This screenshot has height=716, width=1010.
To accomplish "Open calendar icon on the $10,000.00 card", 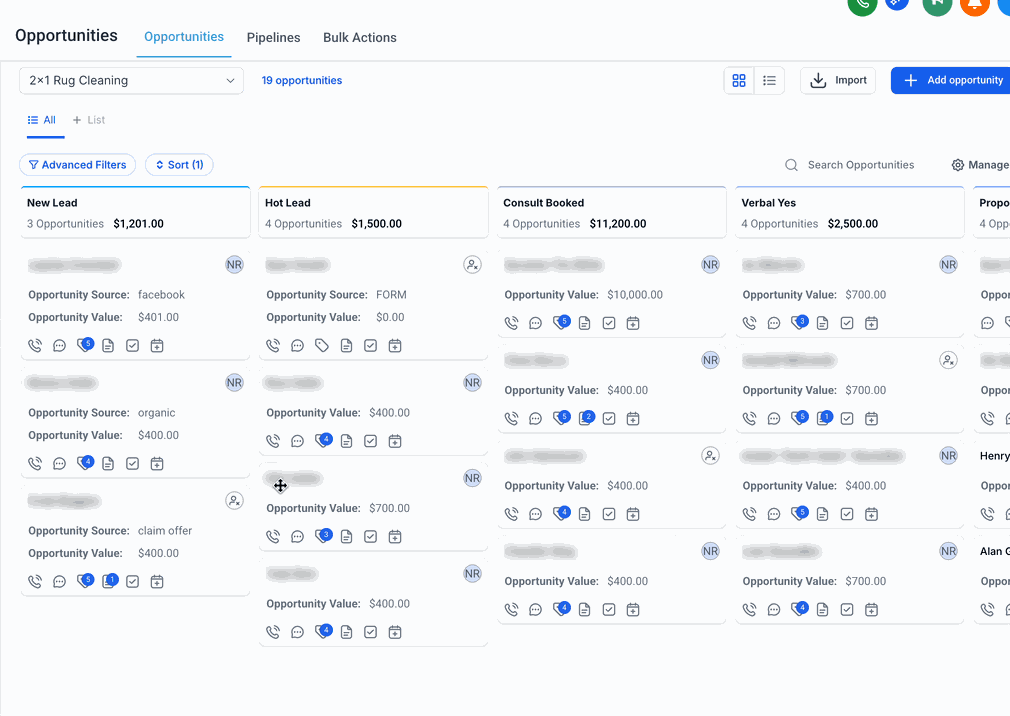I will 633,323.
